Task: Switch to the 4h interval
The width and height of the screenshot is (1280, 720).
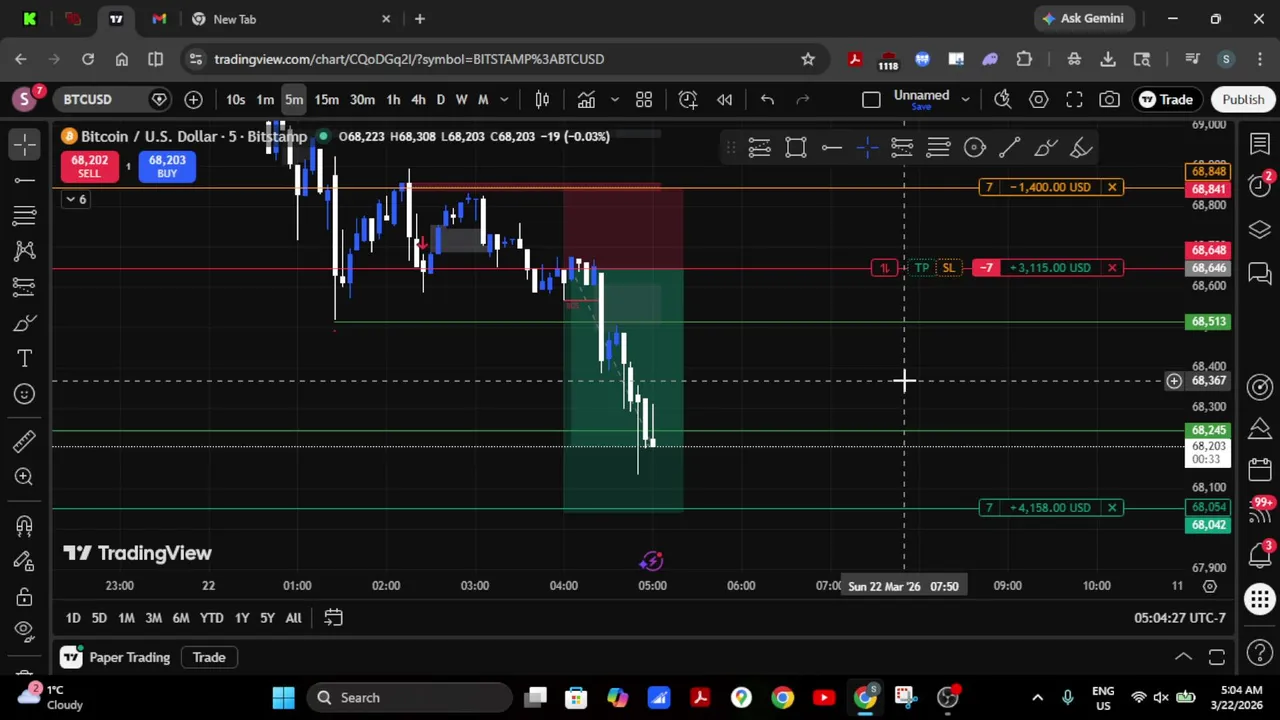Action: 418,99
